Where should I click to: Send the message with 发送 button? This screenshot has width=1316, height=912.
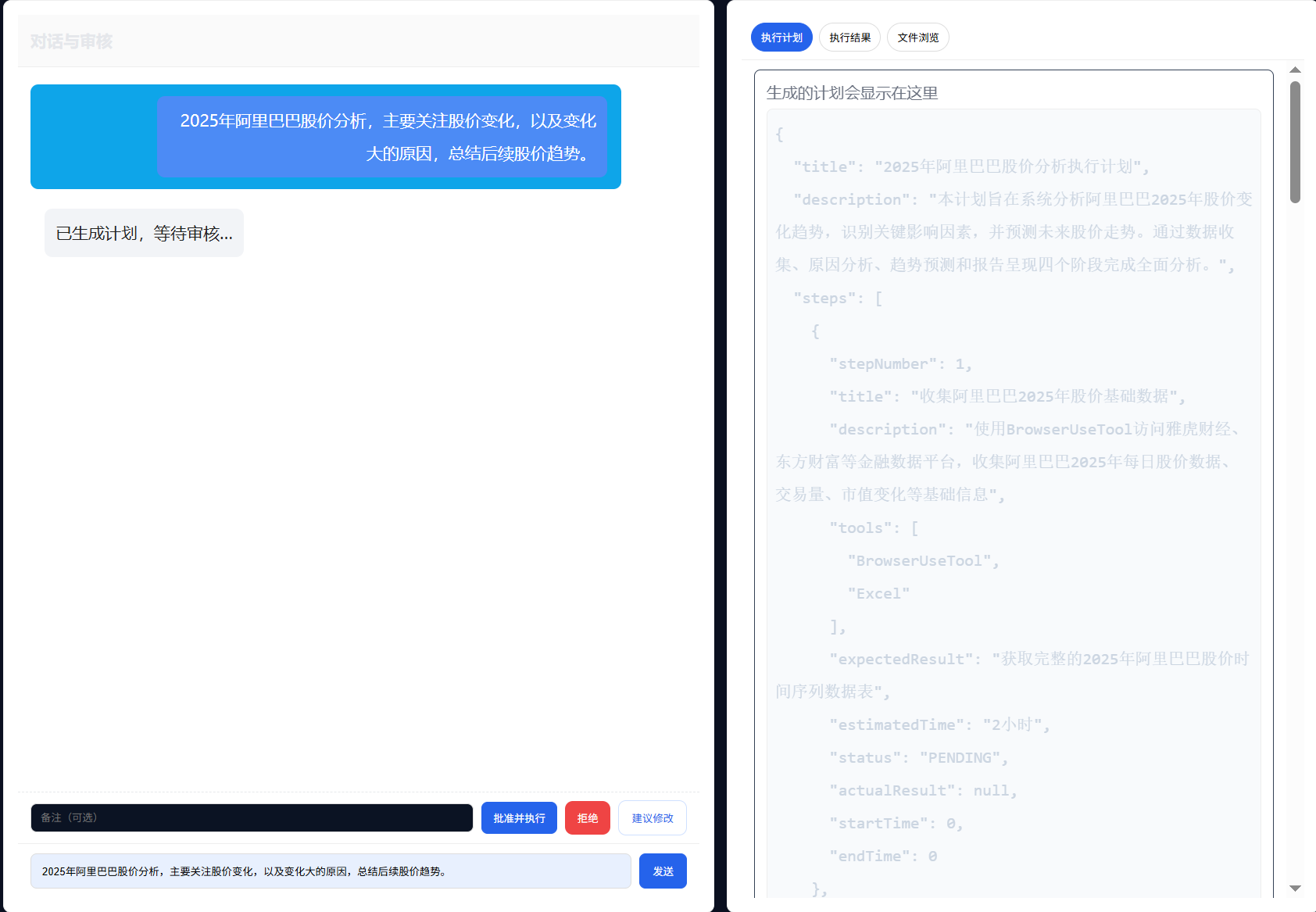tap(663, 871)
